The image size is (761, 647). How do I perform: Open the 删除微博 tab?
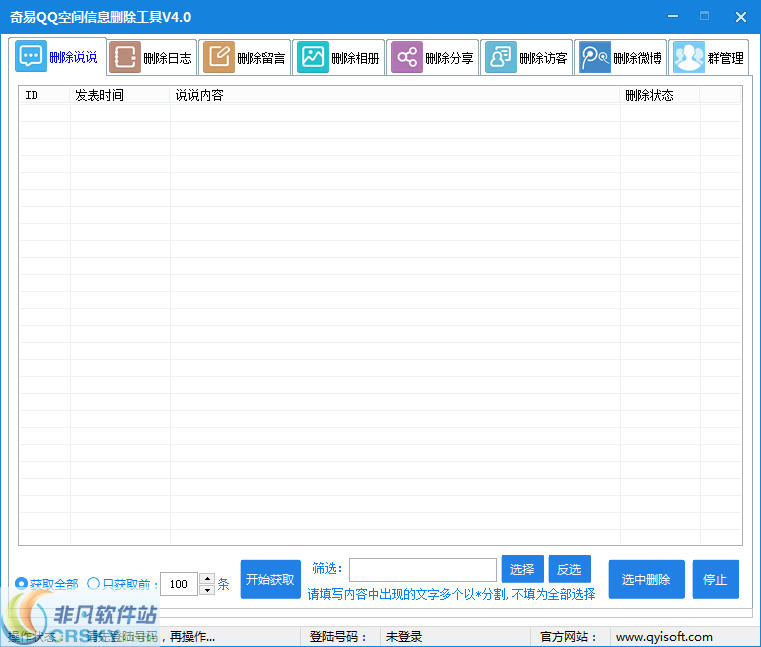pyautogui.click(x=621, y=57)
